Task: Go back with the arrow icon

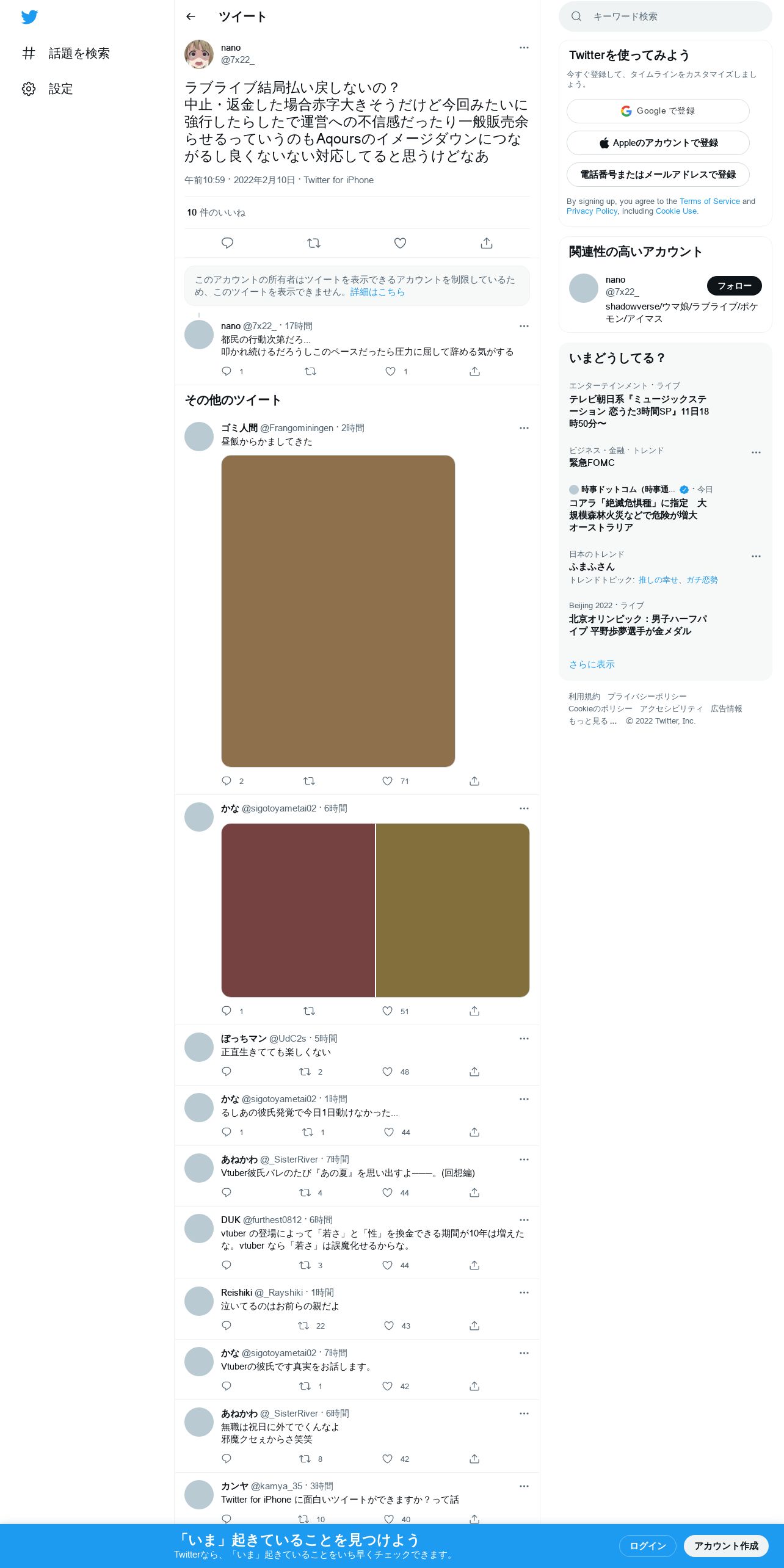Action: coord(191,16)
